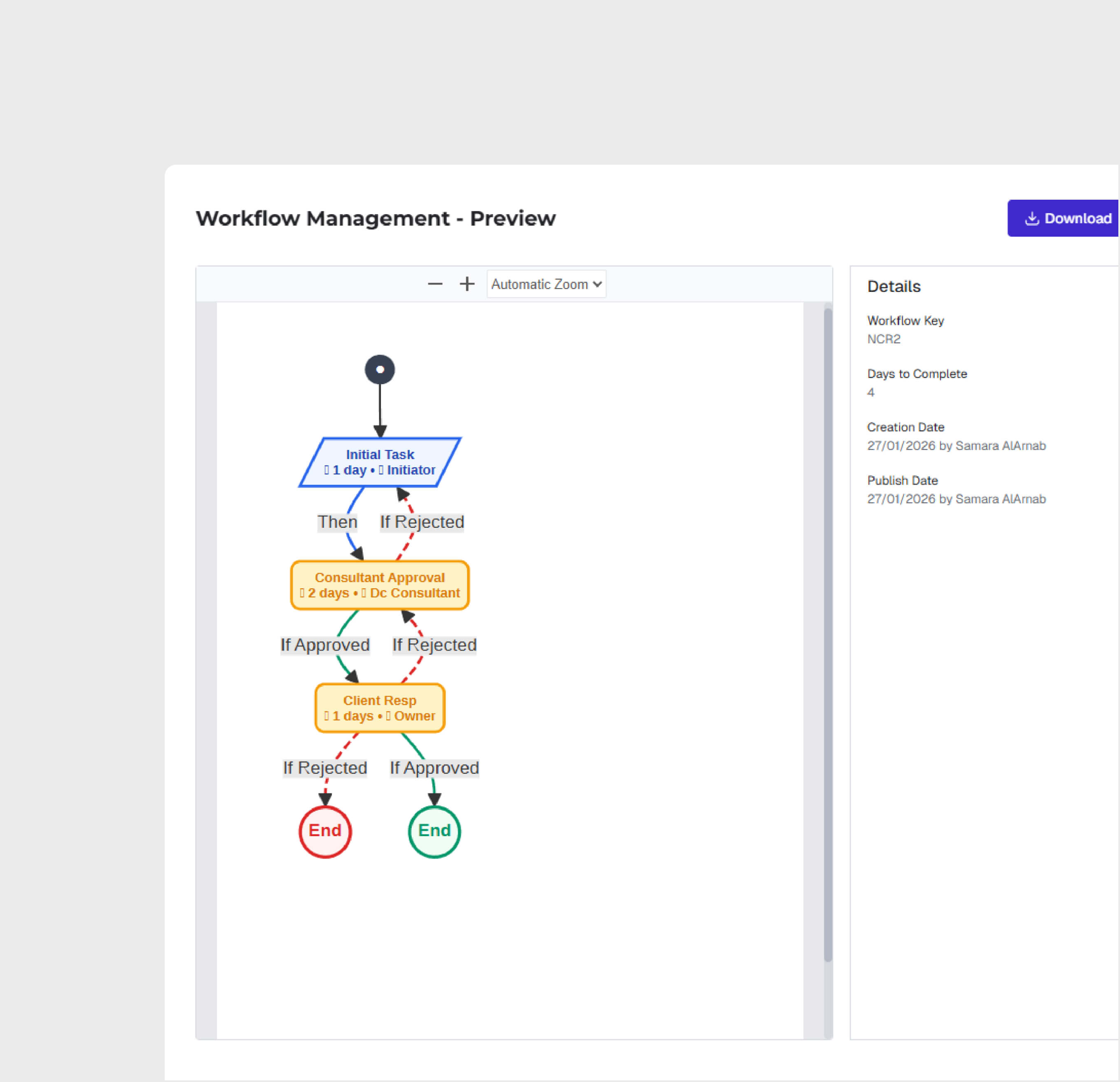Click the Creation Date entry

pos(905,427)
